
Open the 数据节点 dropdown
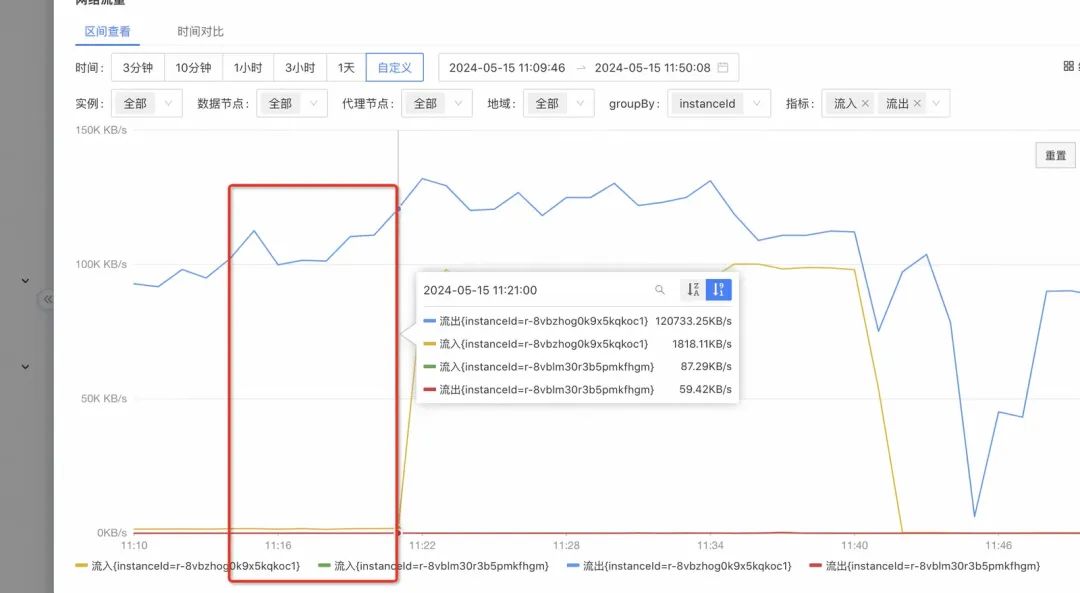point(292,103)
